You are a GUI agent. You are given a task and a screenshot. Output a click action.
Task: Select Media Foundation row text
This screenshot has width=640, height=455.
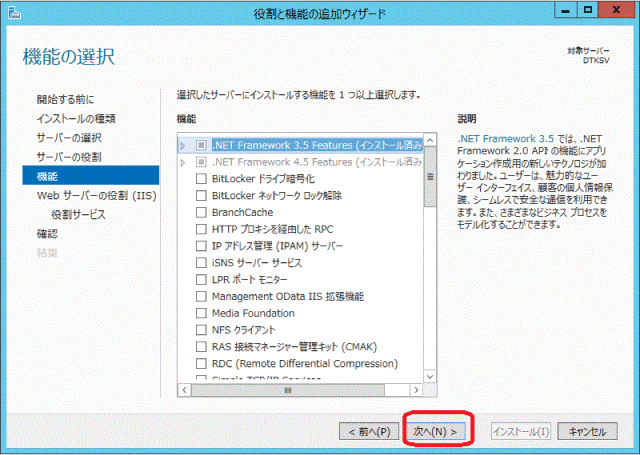[253, 313]
